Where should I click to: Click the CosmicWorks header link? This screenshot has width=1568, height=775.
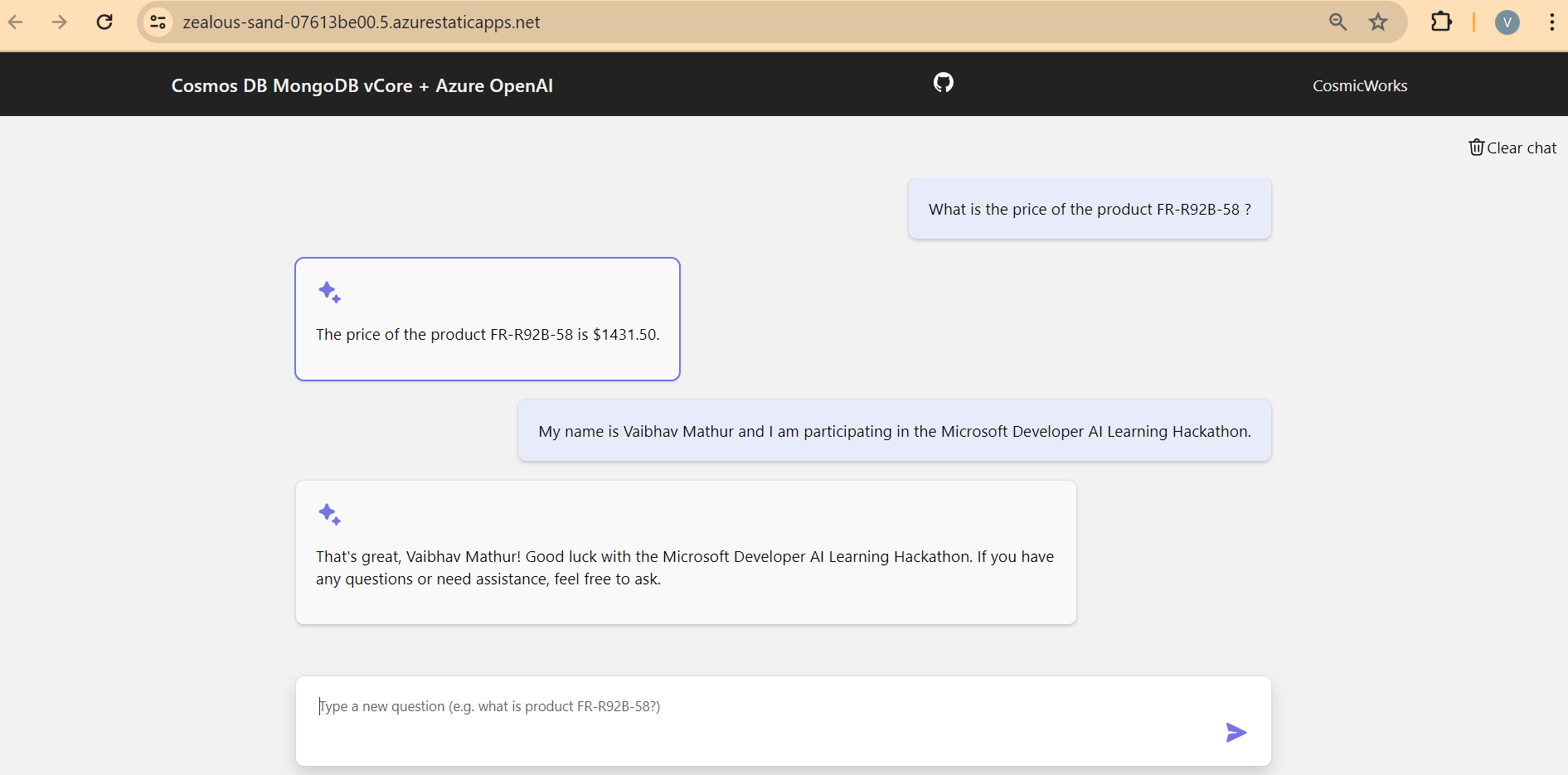(x=1359, y=85)
